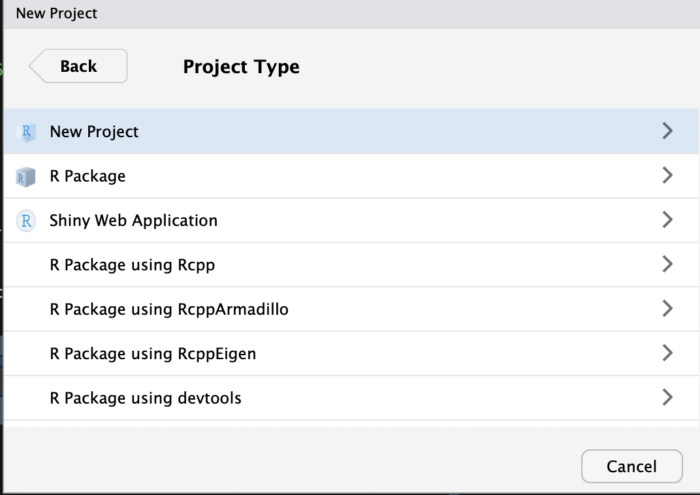This screenshot has width=700, height=495.
Task: Open the chevron for R Package using RcppArmadillo
Action: point(667,308)
